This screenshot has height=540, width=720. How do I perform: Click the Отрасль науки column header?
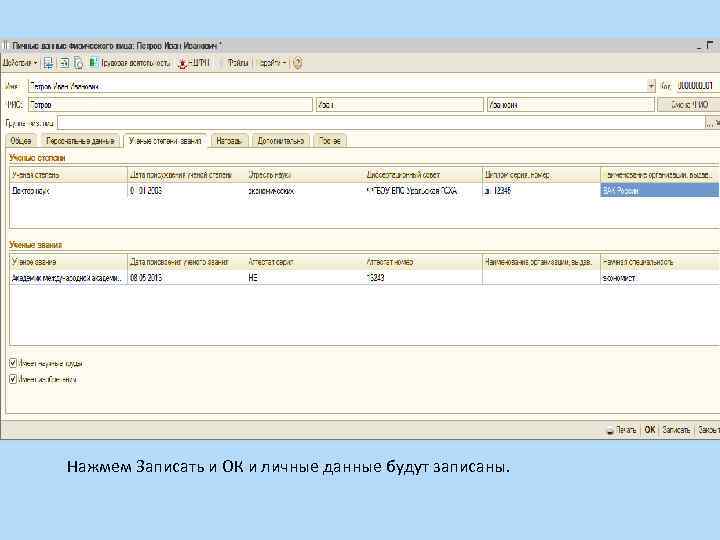pos(305,175)
